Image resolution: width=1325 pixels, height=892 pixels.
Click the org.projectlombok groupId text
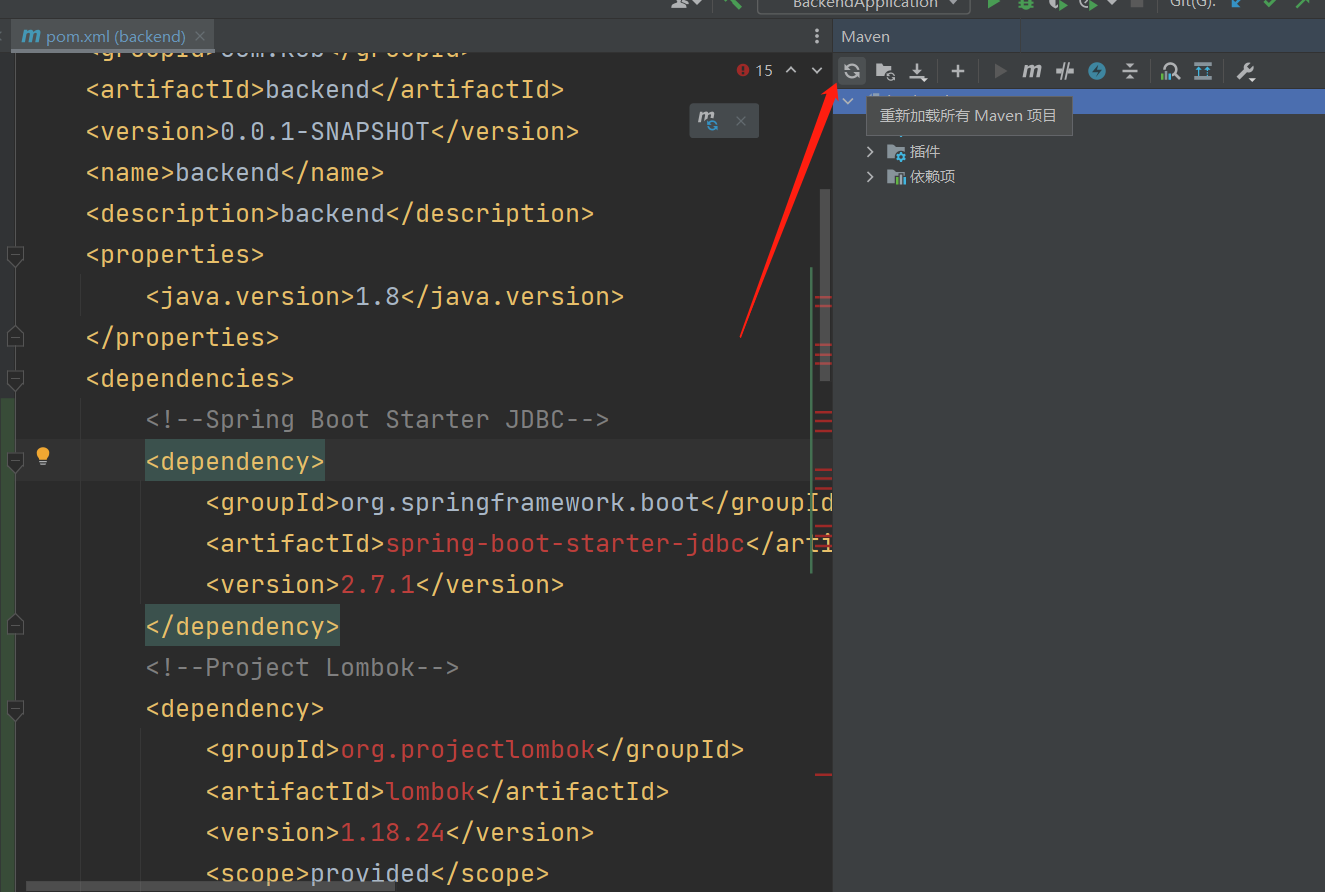click(x=468, y=750)
